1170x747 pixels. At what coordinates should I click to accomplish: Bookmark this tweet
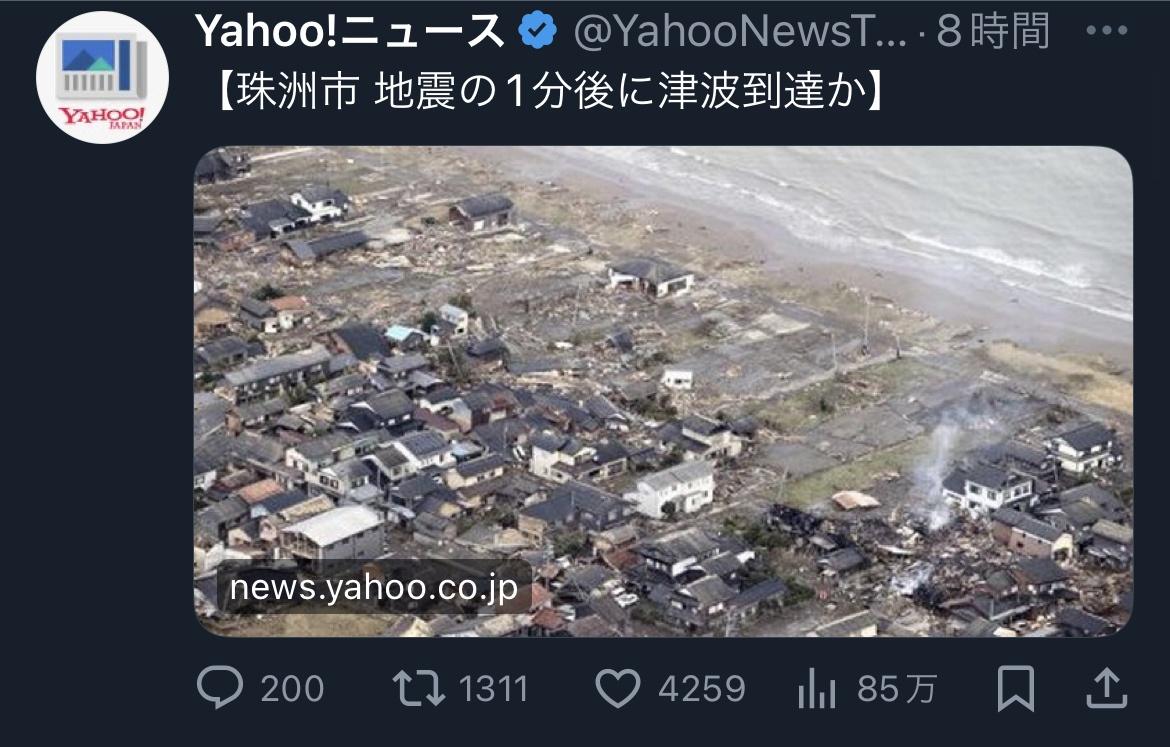pyautogui.click(x=1016, y=688)
